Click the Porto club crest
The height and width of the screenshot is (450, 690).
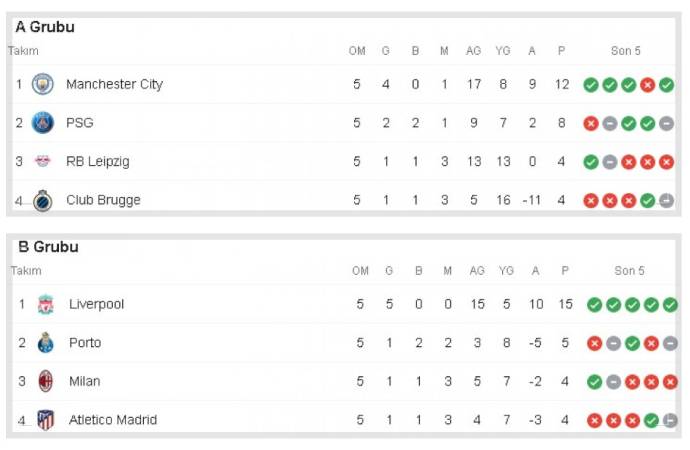point(46,343)
